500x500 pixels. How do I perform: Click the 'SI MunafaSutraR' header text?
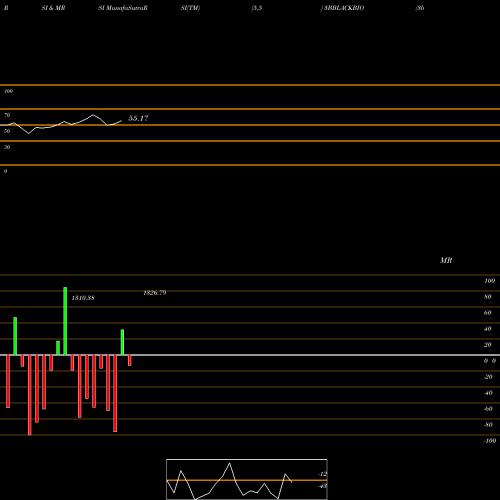coord(123,8)
